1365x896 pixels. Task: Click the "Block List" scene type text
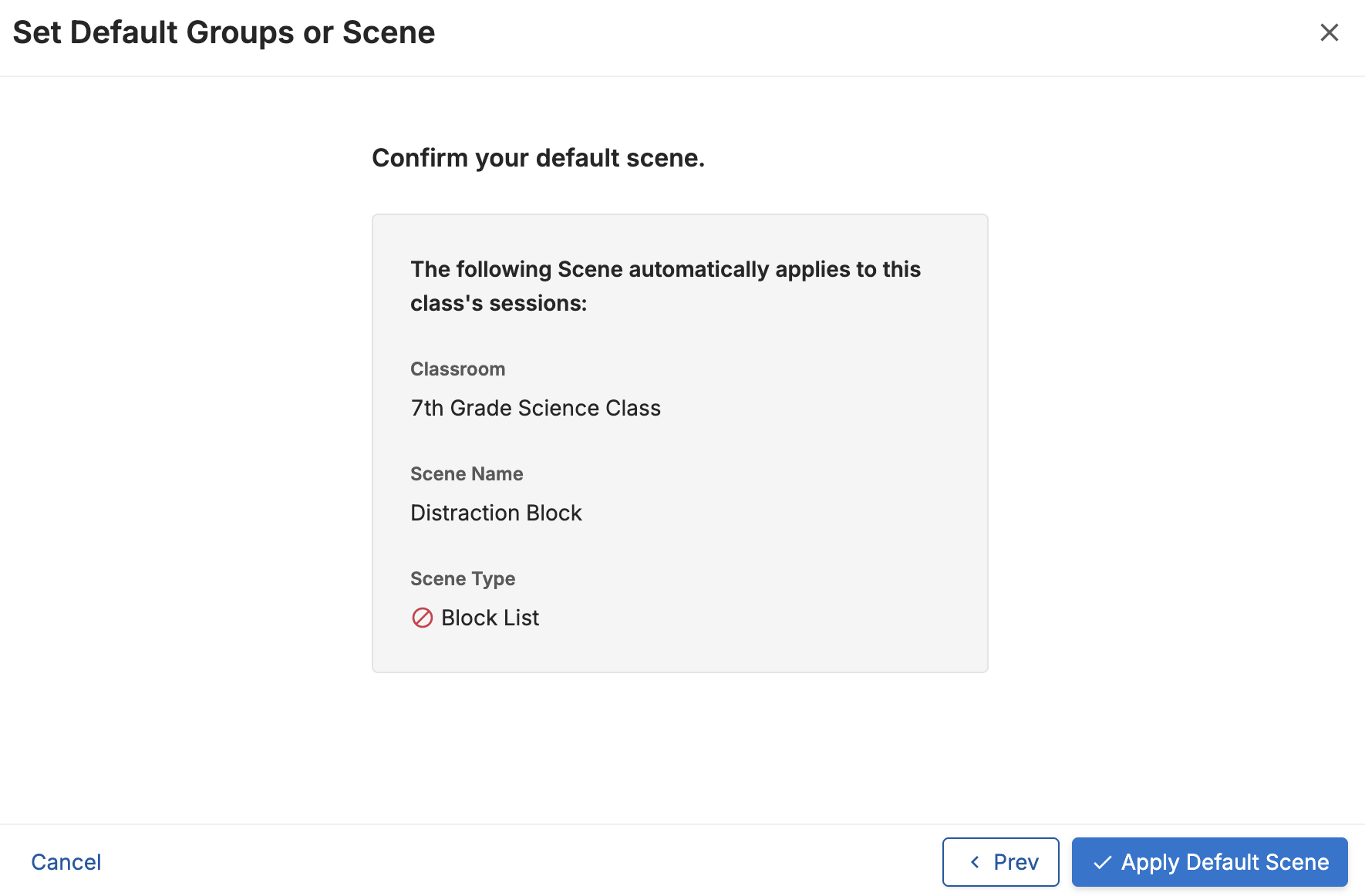tap(490, 618)
